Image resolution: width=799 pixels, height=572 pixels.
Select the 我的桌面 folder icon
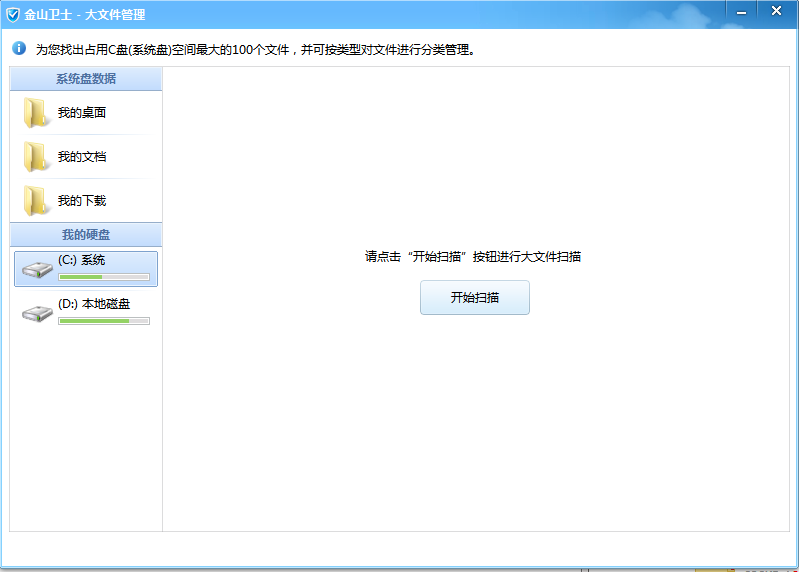click(x=37, y=113)
